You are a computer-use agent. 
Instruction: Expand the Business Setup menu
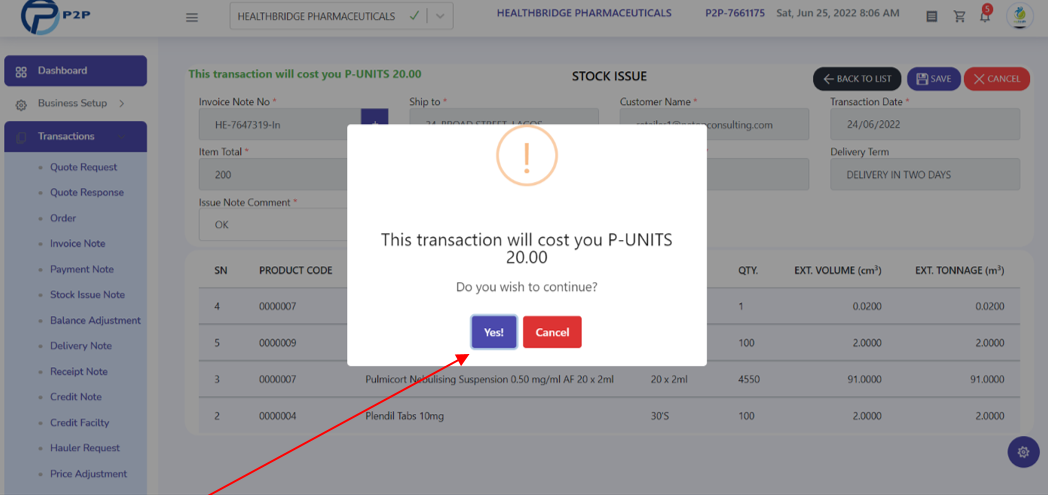[x=76, y=104]
